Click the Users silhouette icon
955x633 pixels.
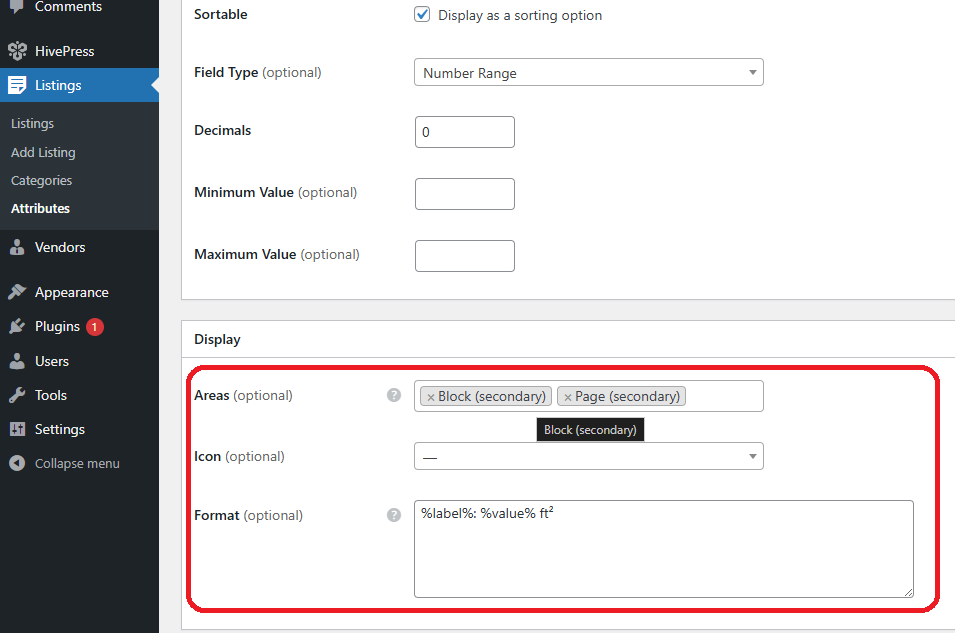[x=17, y=361]
